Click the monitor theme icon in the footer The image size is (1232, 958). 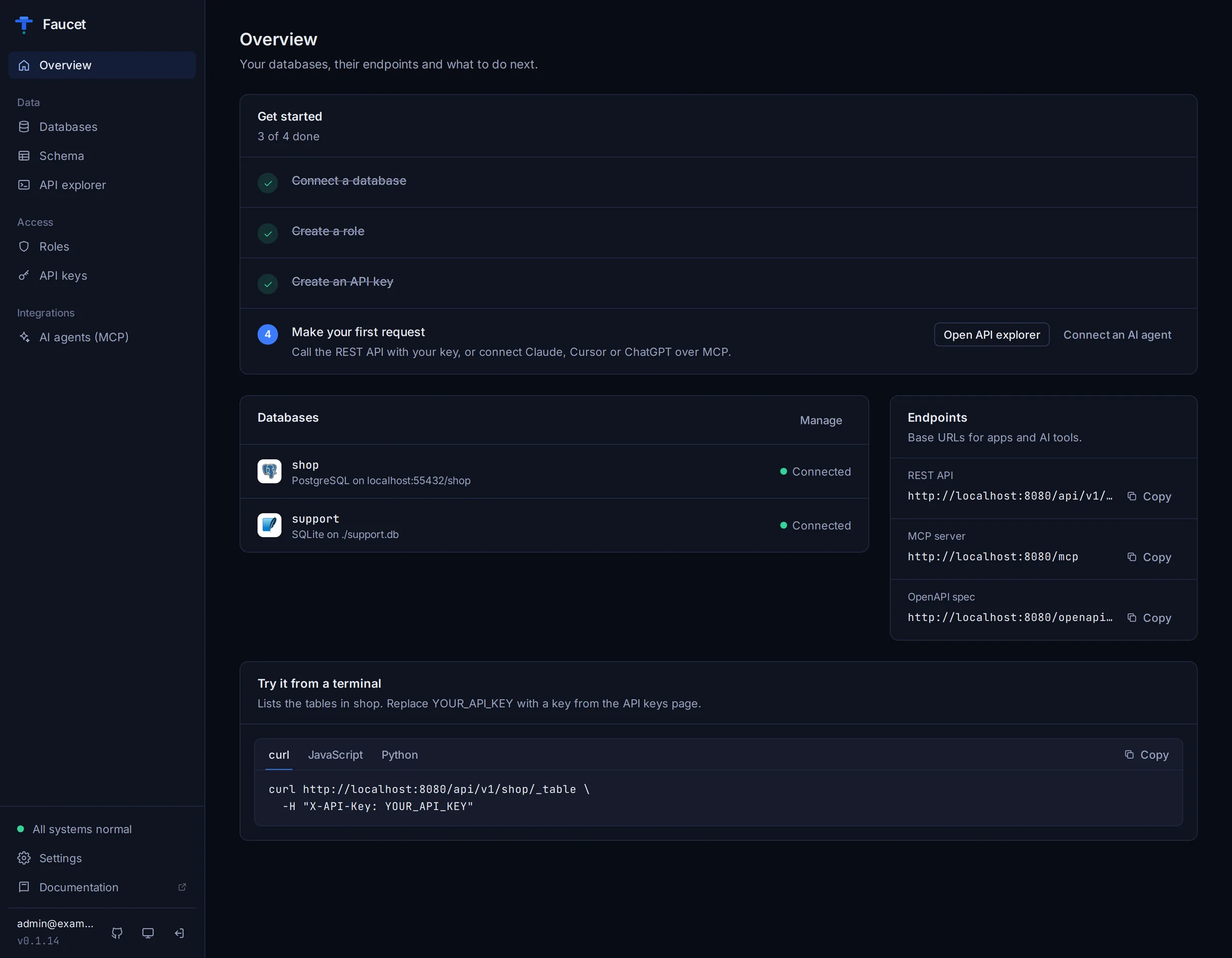pyautogui.click(x=148, y=933)
